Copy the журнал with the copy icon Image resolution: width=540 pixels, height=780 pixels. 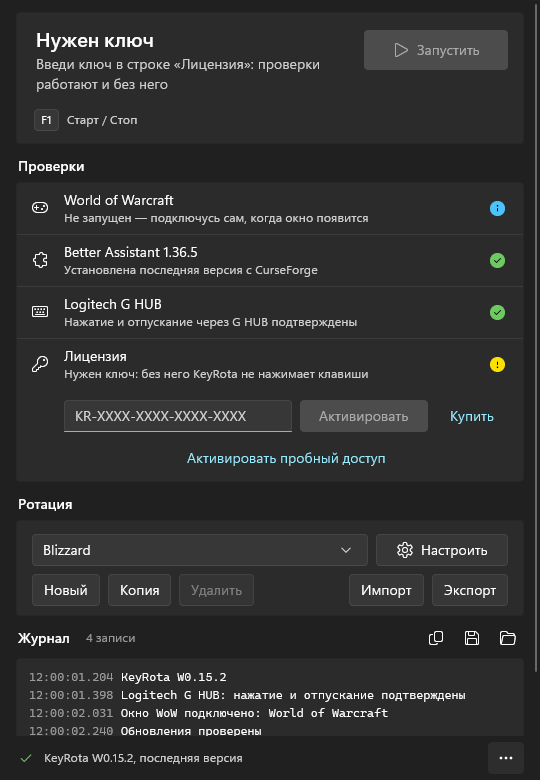(x=436, y=638)
